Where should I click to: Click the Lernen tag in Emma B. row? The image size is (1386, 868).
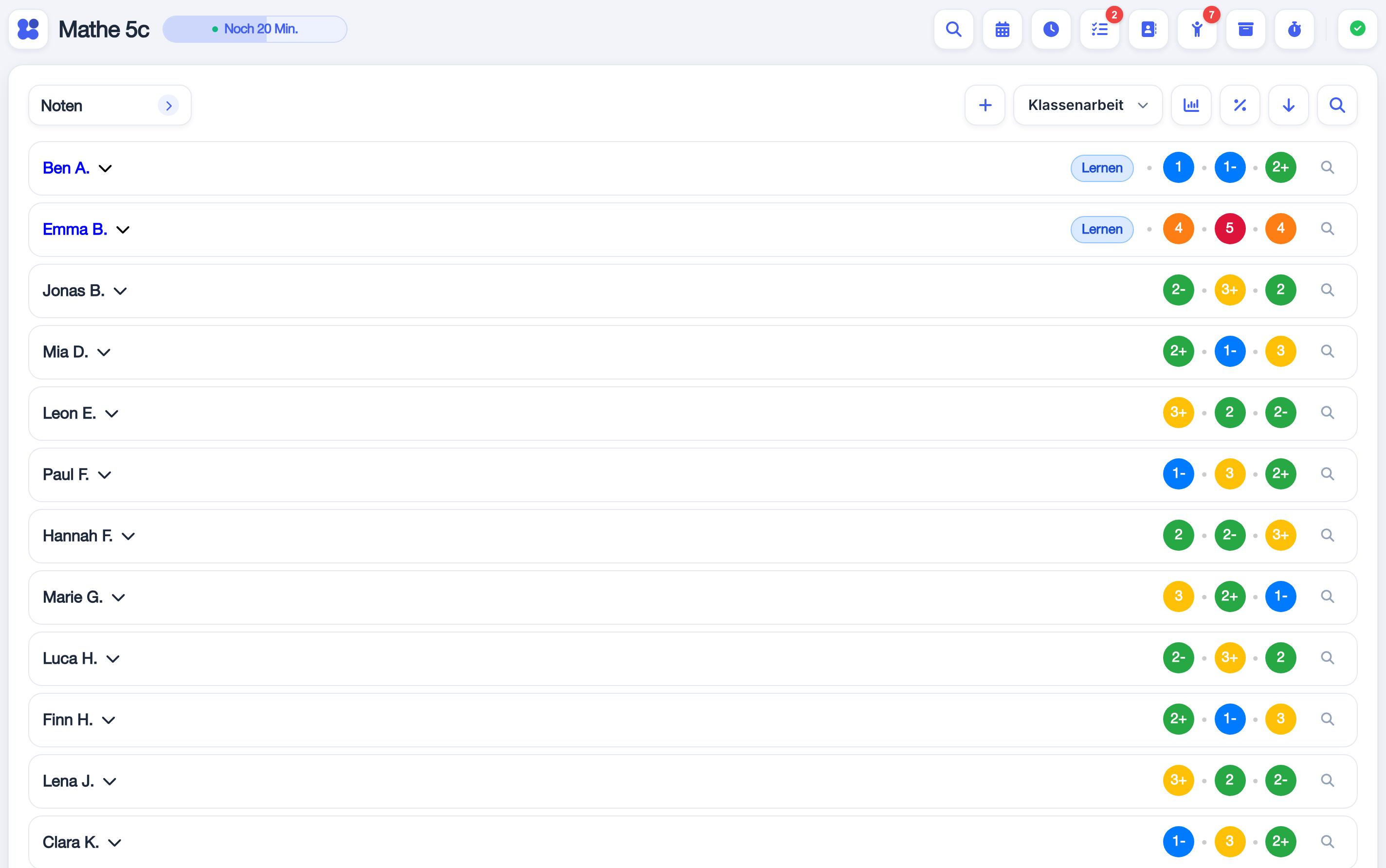(x=1102, y=230)
